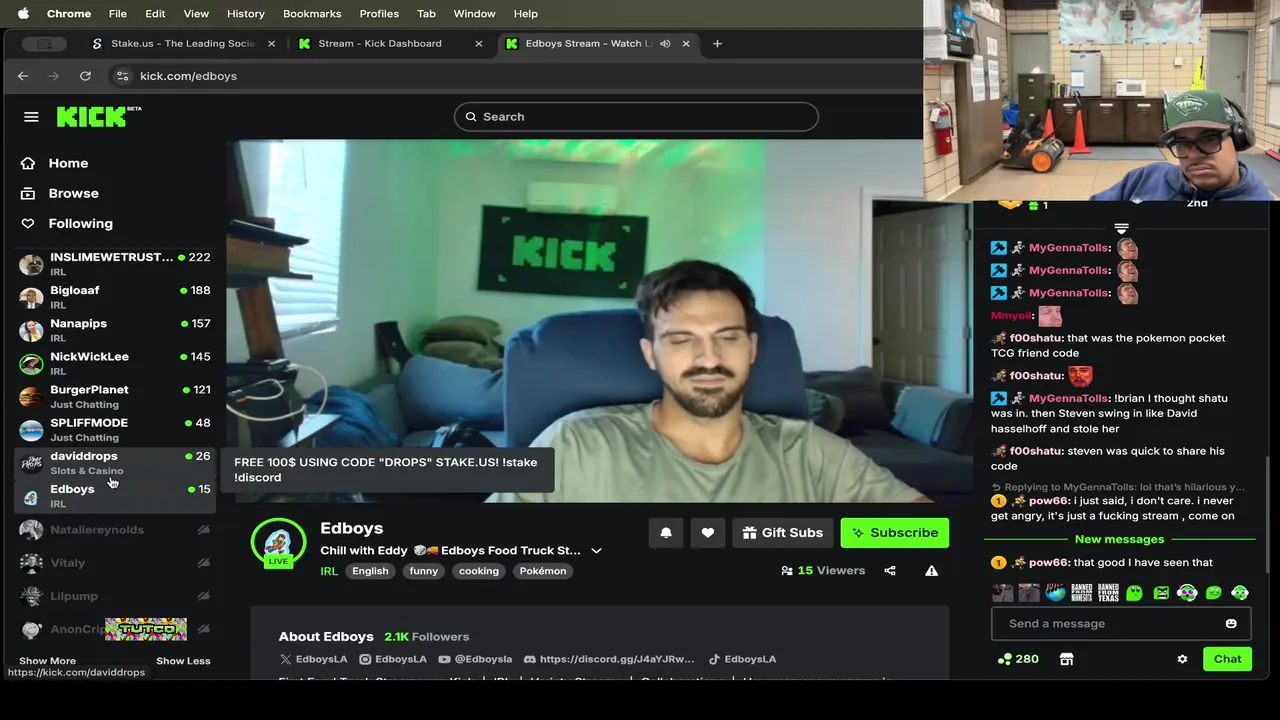Switch to Stake.us browser tab
Image resolution: width=1280 pixels, height=720 pixels.
[182, 44]
